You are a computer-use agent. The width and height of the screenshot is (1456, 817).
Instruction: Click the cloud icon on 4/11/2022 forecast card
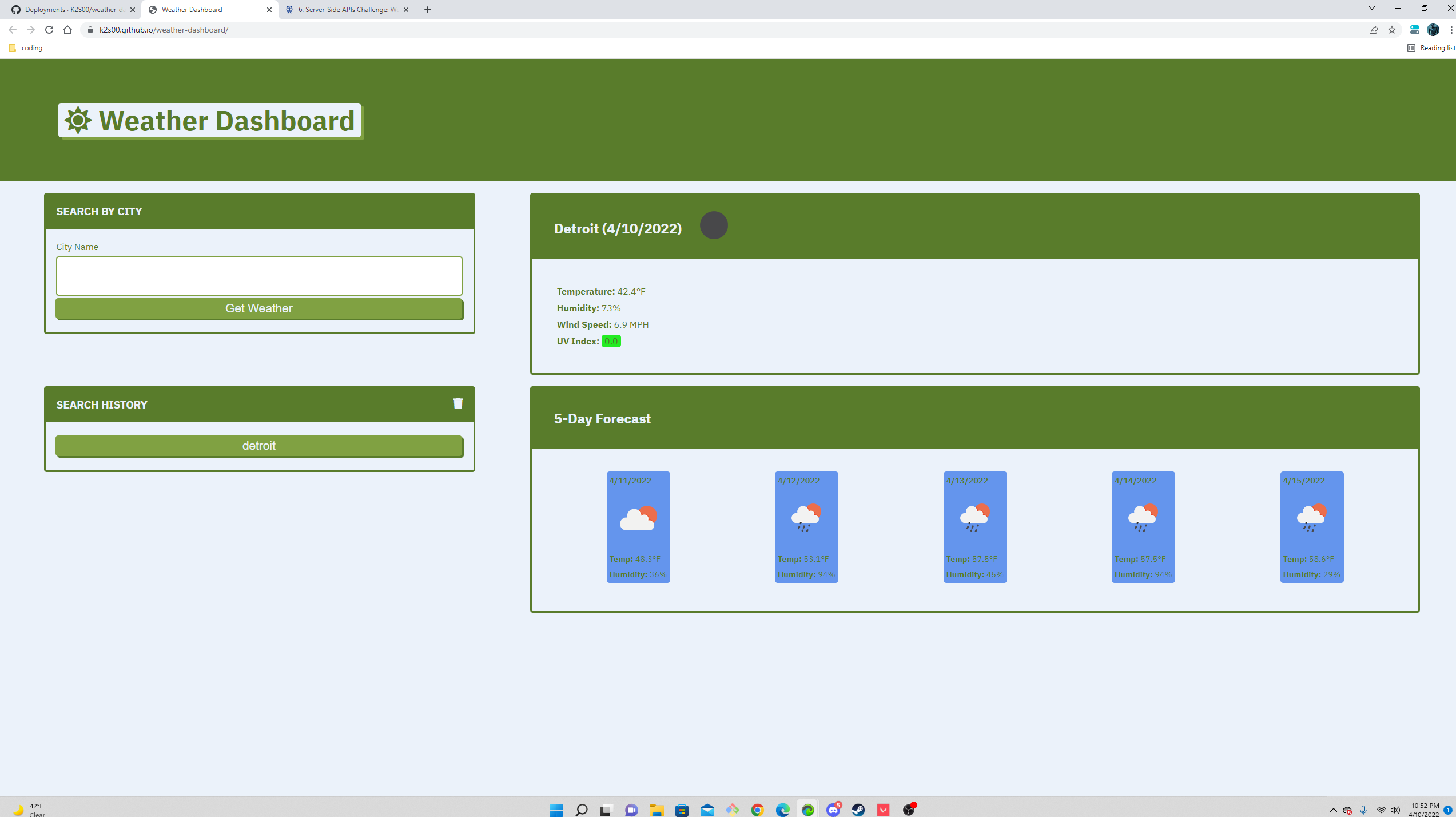coord(638,518)
